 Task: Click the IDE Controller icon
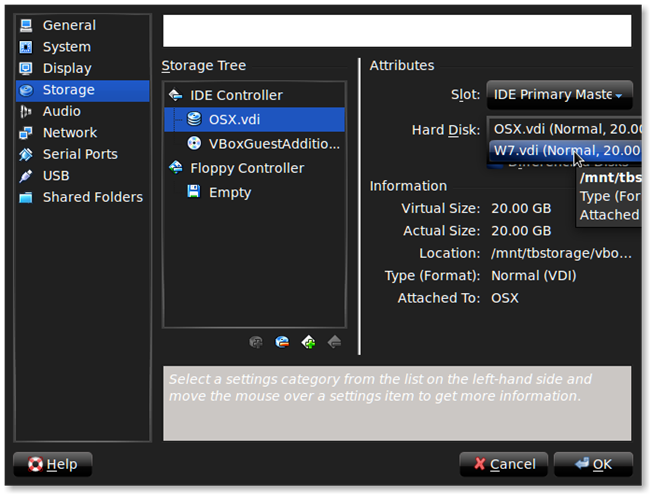(x=176, y=95)
